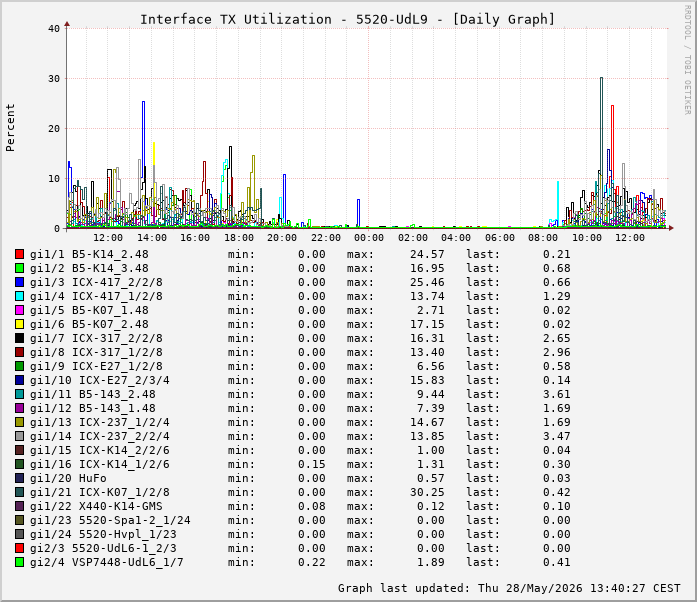Click the 00:00 time label on the x-axis
Screen dimensions: 697x602
point(369,238)
